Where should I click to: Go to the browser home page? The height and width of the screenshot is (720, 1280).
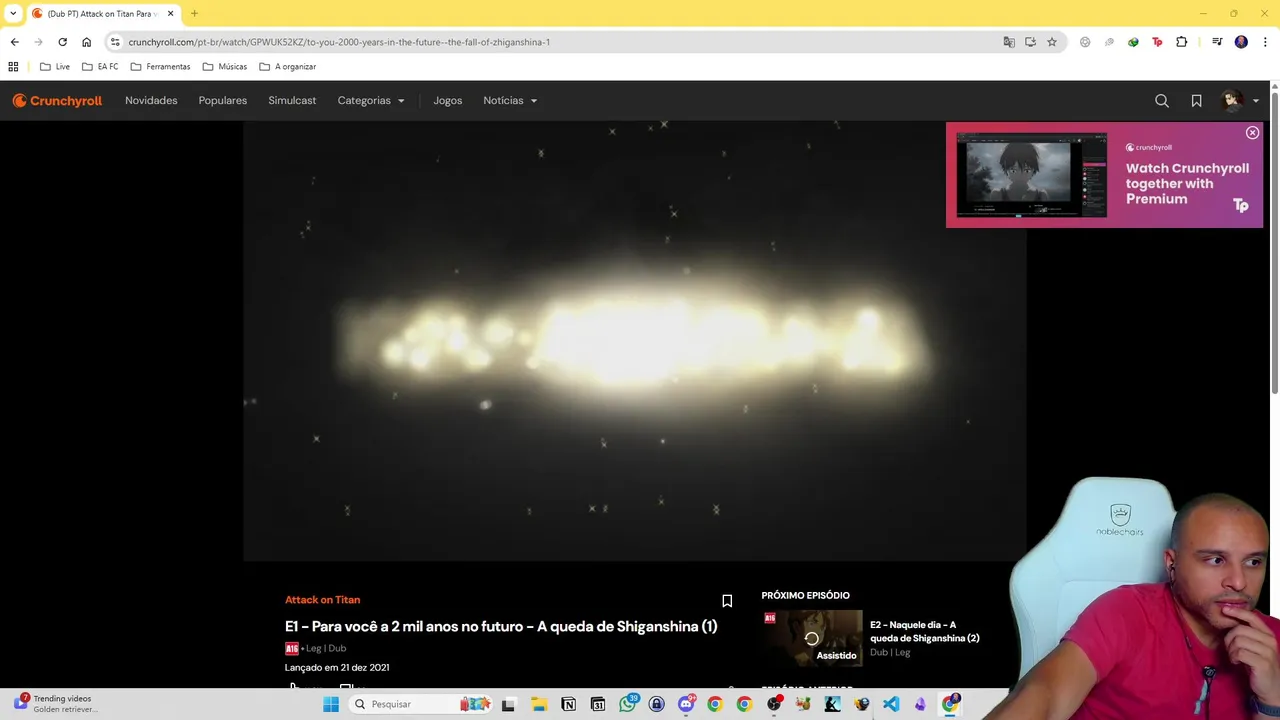click(86, 42)
